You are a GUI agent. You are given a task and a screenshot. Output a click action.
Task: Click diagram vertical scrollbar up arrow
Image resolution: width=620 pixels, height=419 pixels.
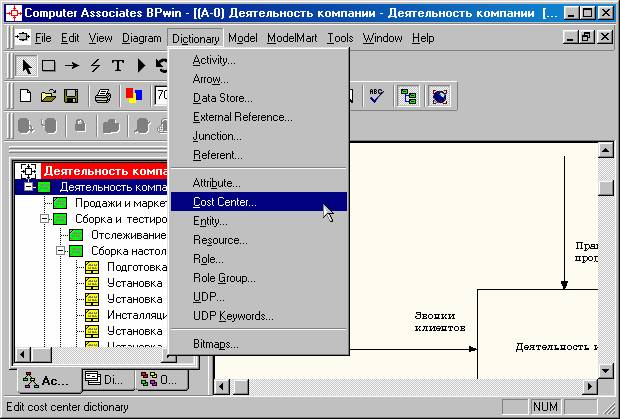pos(606,150)
